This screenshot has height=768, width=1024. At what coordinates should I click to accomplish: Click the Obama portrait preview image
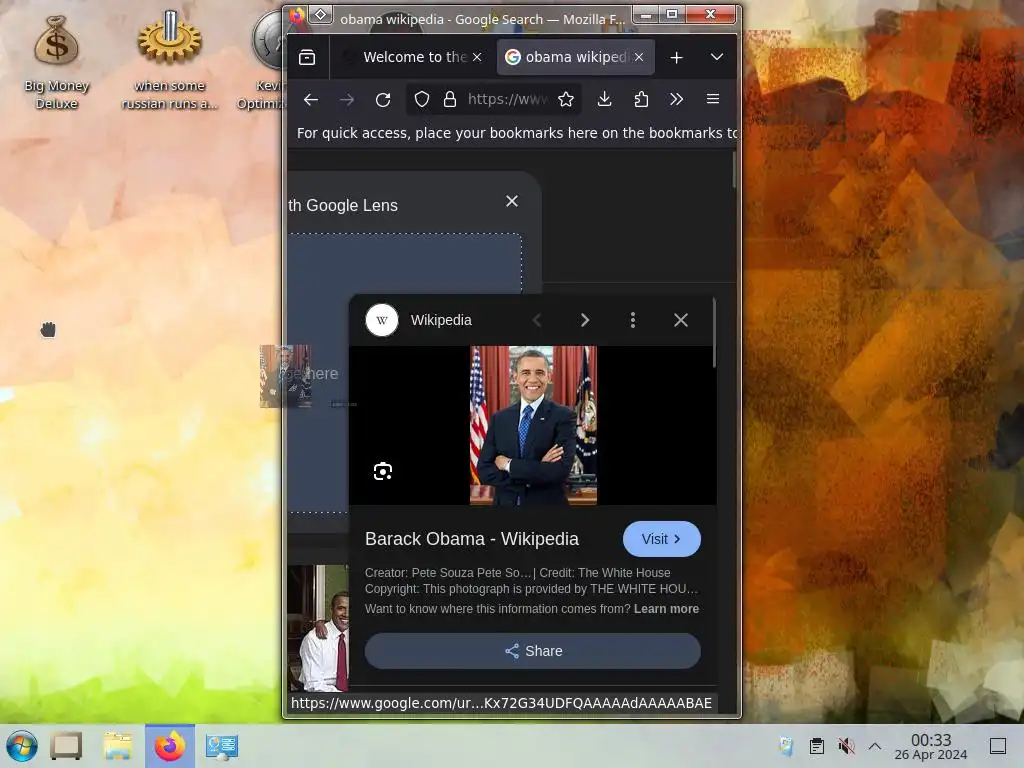[533, 425]
